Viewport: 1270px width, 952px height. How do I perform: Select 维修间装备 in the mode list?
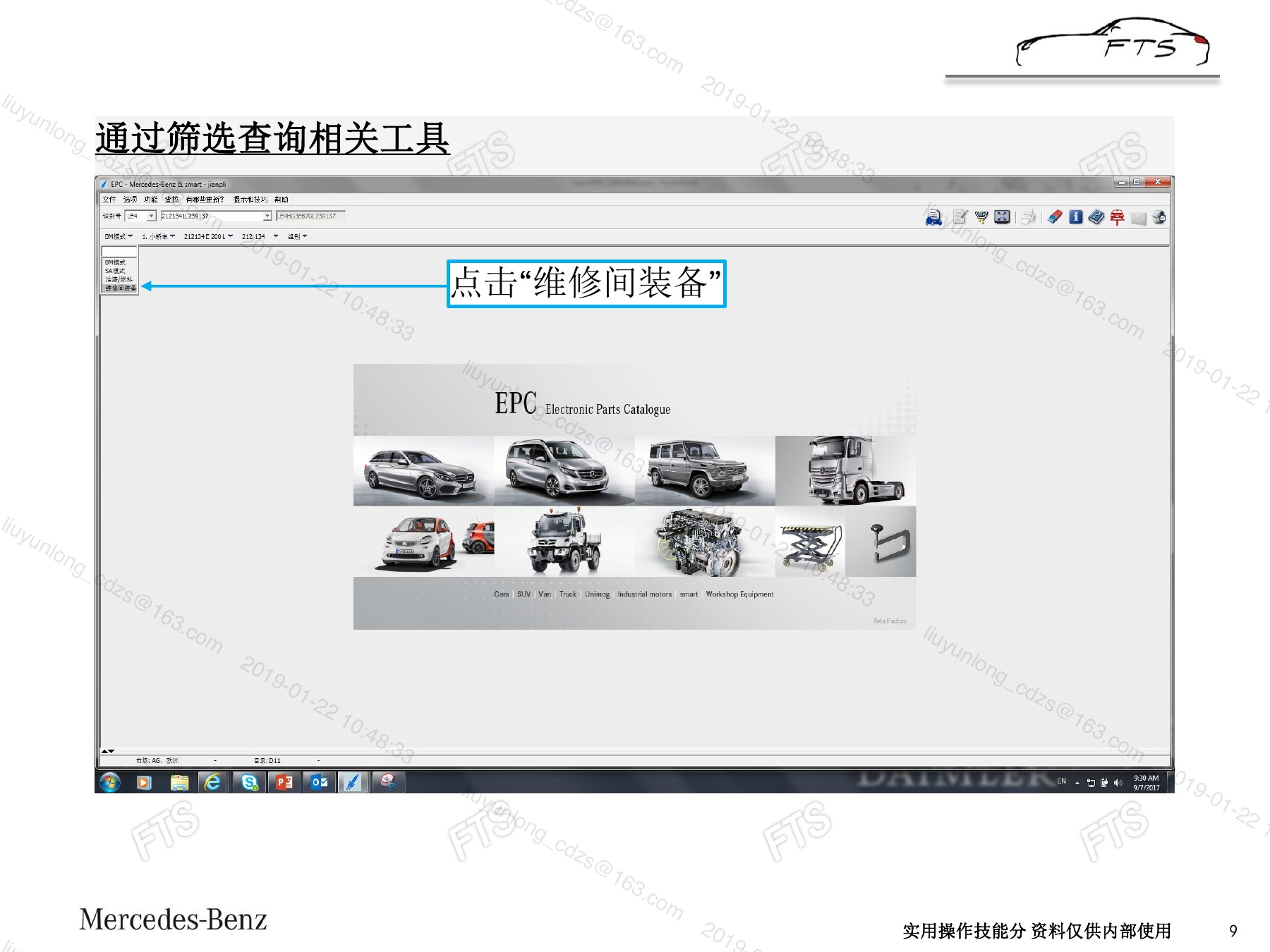click(x=120, y=288)
